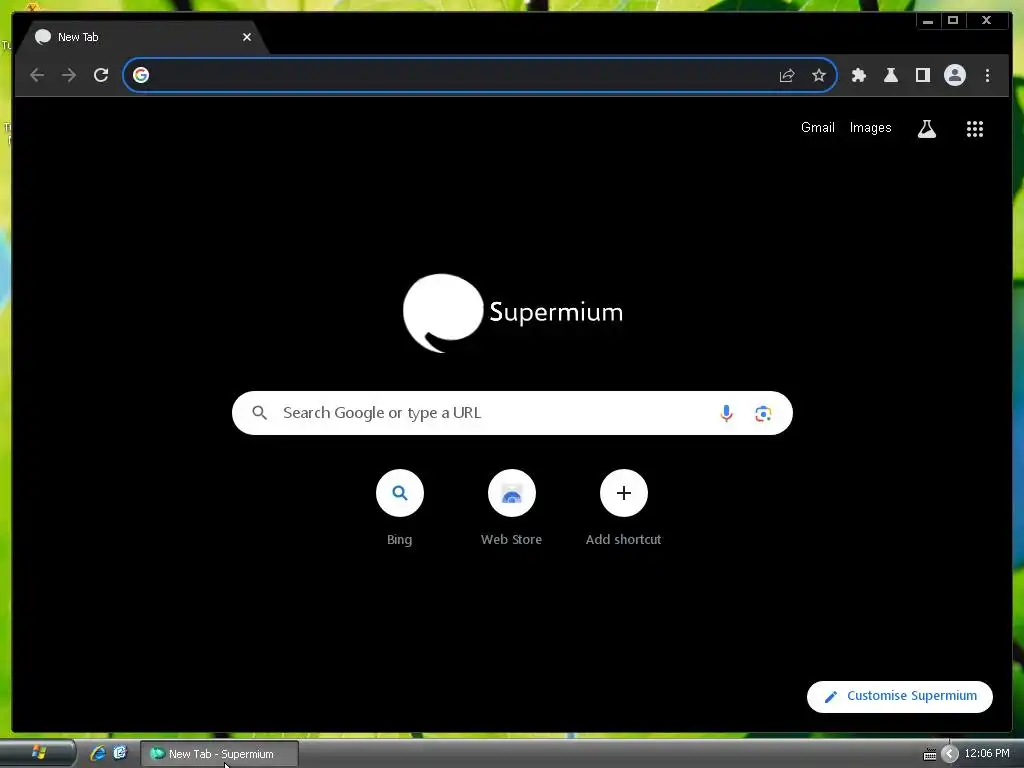Expand hidden system tray icons
Screen dimensions: 1024x768
[950, 754]
